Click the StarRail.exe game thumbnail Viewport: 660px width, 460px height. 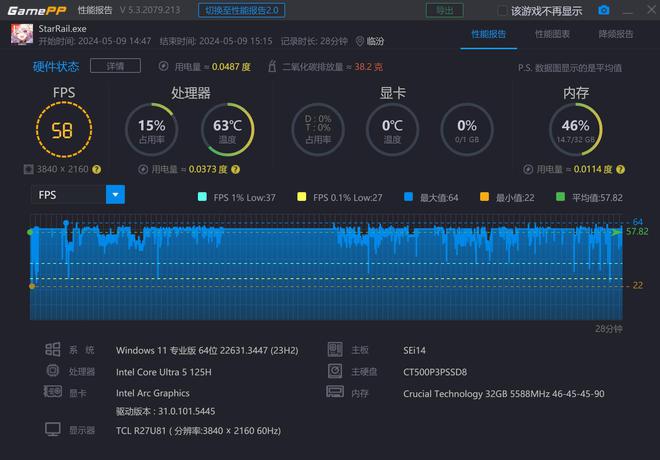[x=22, y=34]
